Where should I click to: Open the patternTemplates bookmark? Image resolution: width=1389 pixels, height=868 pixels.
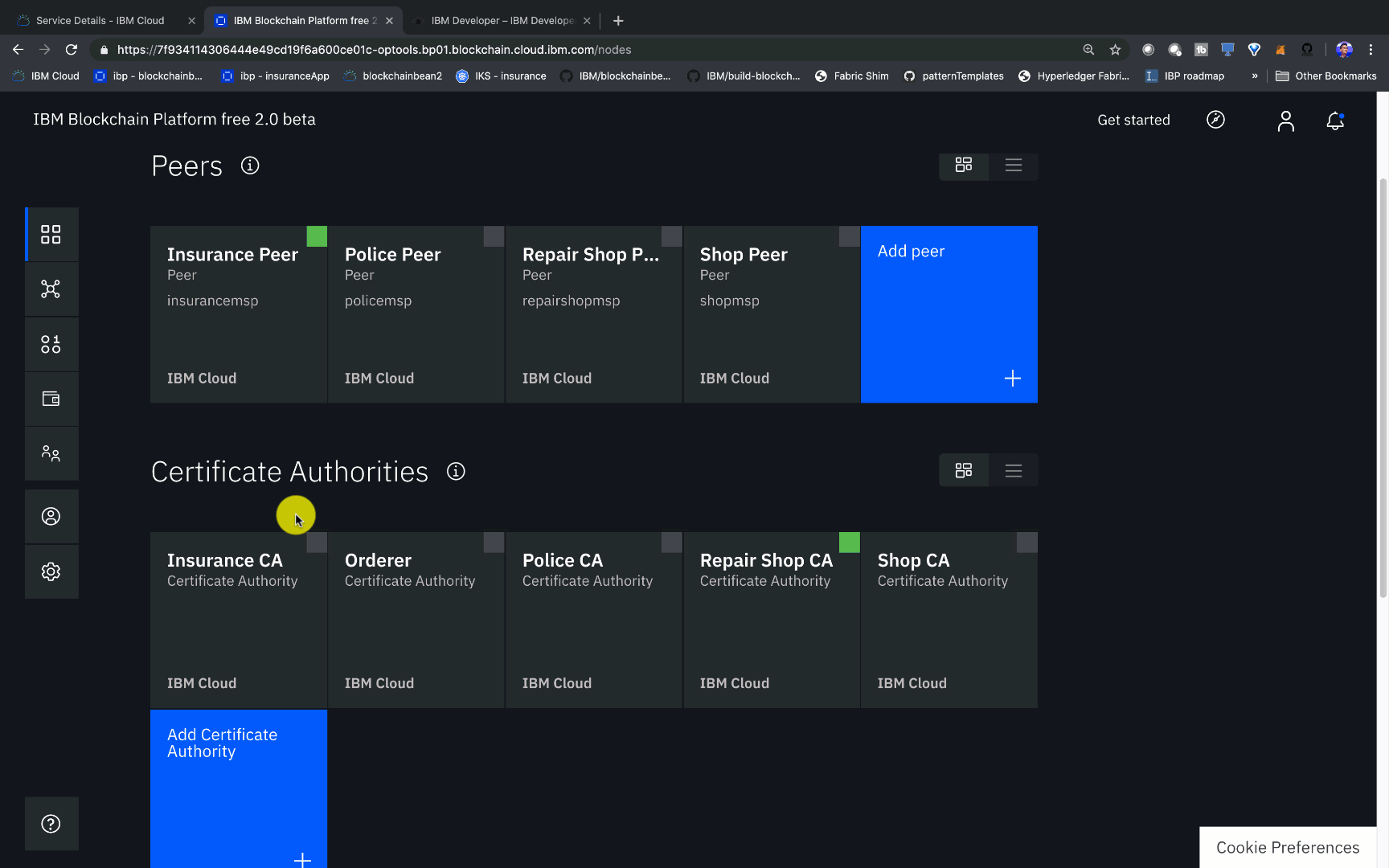(953, 76)
